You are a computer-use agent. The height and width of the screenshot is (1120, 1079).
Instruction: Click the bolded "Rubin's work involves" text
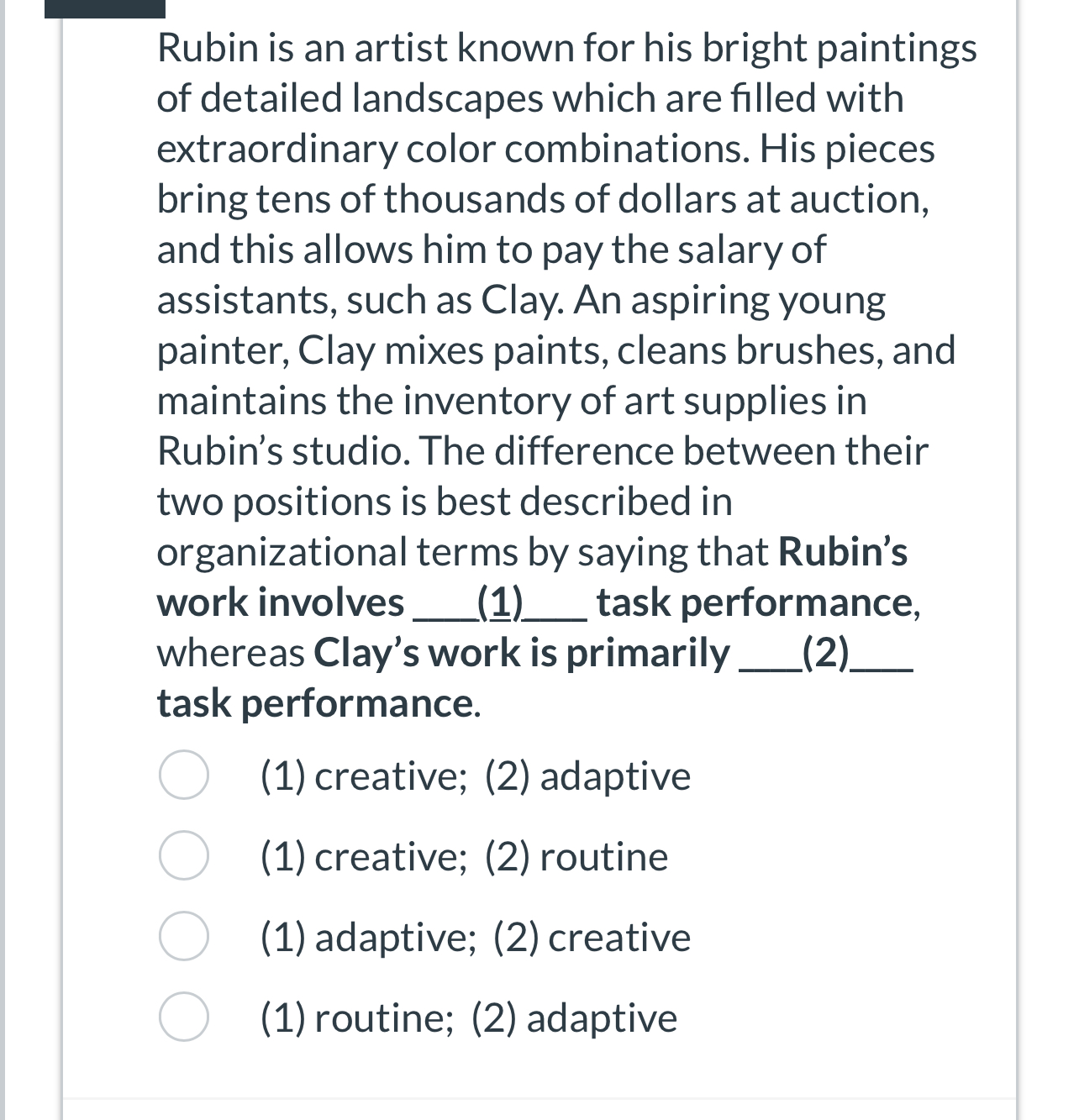pyautogui.click(x=277, y=601)
